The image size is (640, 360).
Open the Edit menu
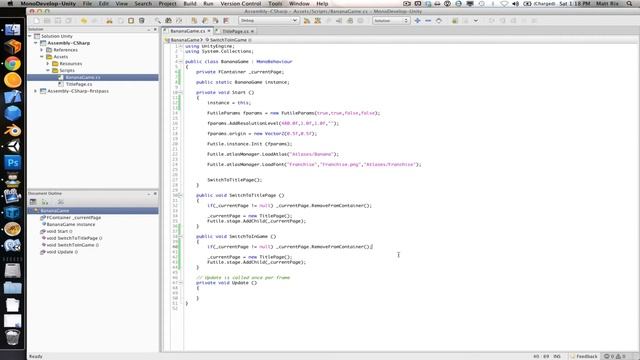(104, 4)
